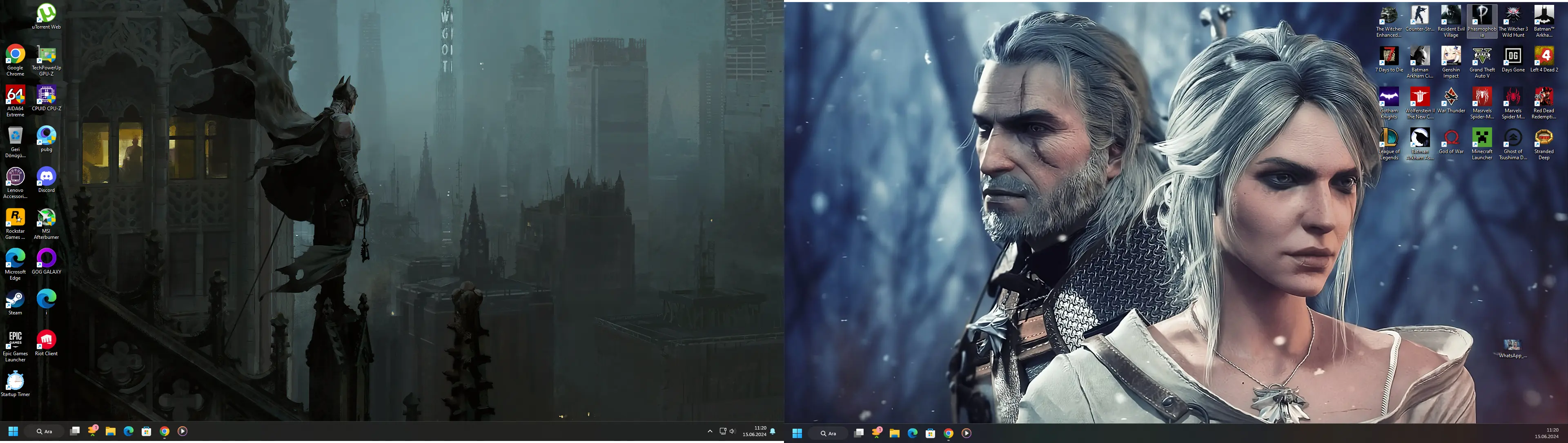The height and width of the screenshot is (443, 1568).
Task: Select the Microsoft Edge desktop icon
Action: tap(15, 264)
